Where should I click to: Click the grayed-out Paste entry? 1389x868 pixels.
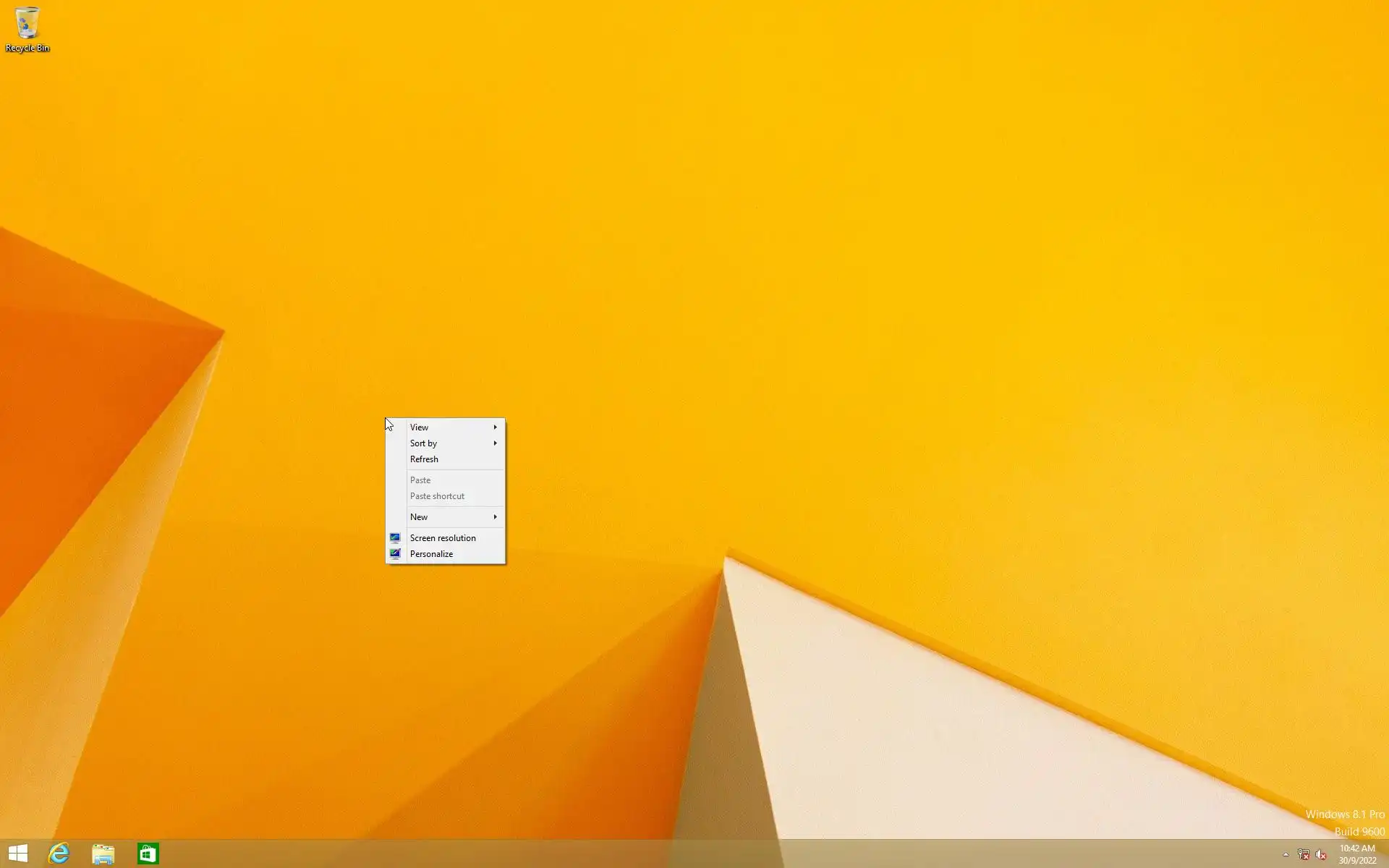coord(420,480)
